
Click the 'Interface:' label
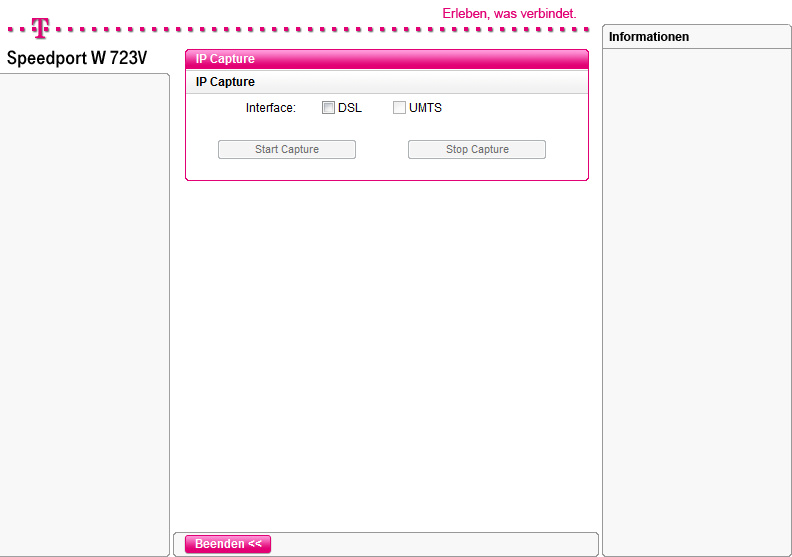(271, 108)
